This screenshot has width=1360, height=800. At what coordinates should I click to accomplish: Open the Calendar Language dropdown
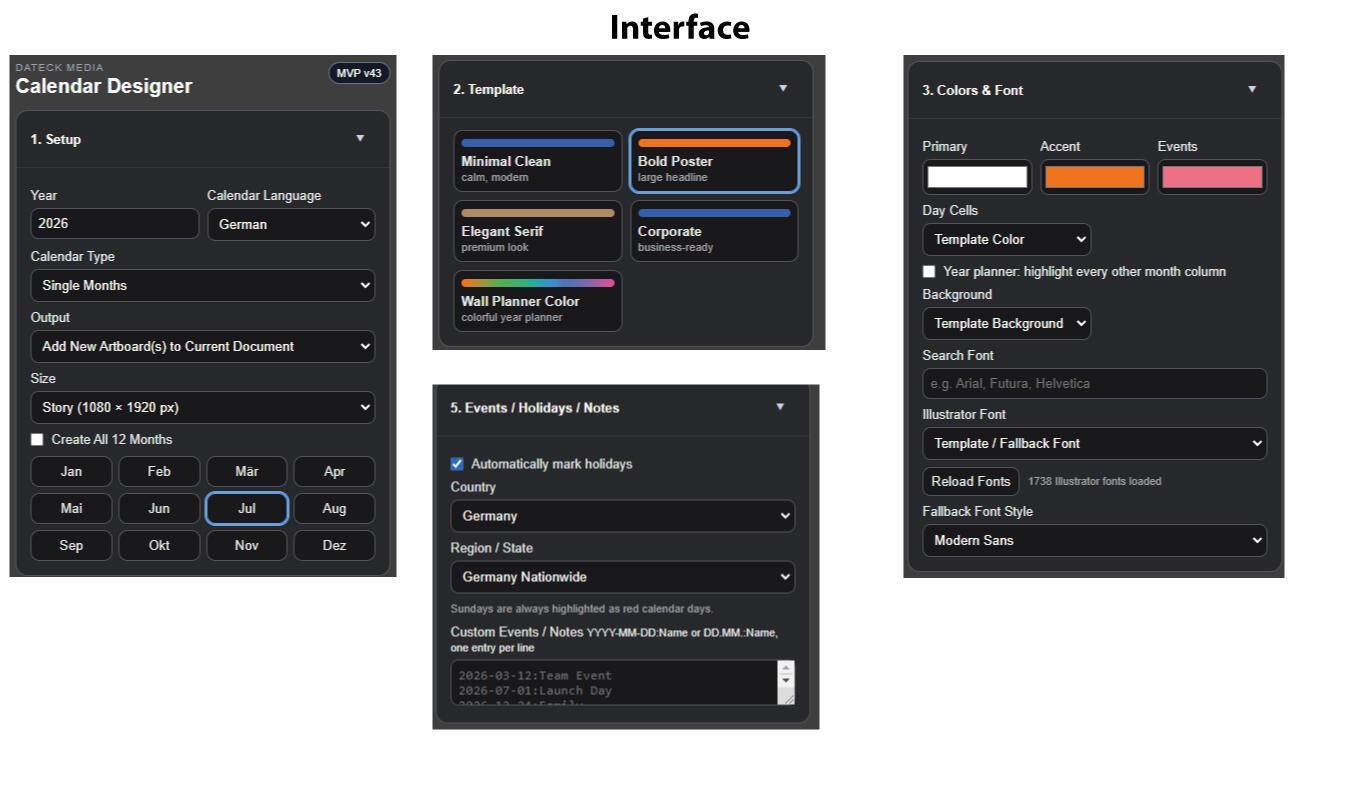tap(291, 224)
